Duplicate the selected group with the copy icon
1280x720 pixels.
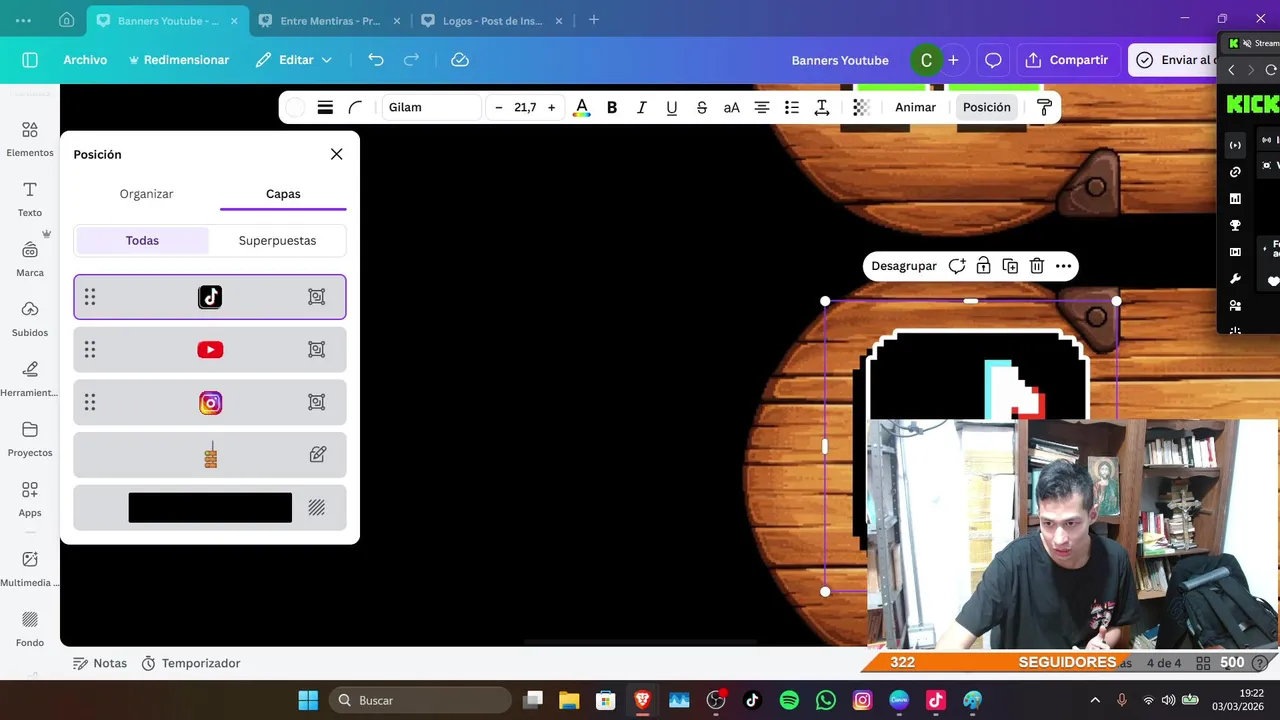point(1010,266)
